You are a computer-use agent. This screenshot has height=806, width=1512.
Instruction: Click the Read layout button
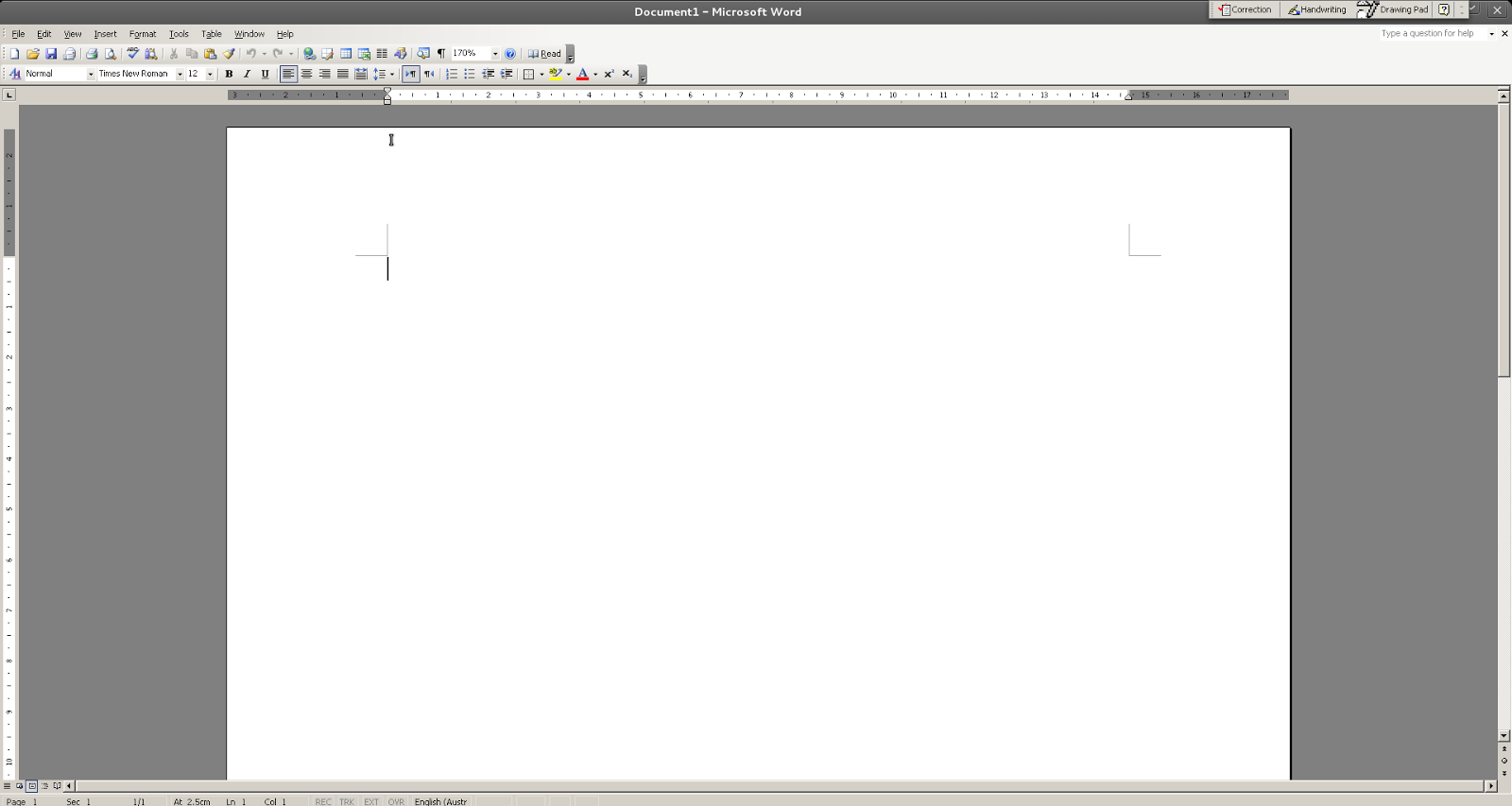pos(544,54)
